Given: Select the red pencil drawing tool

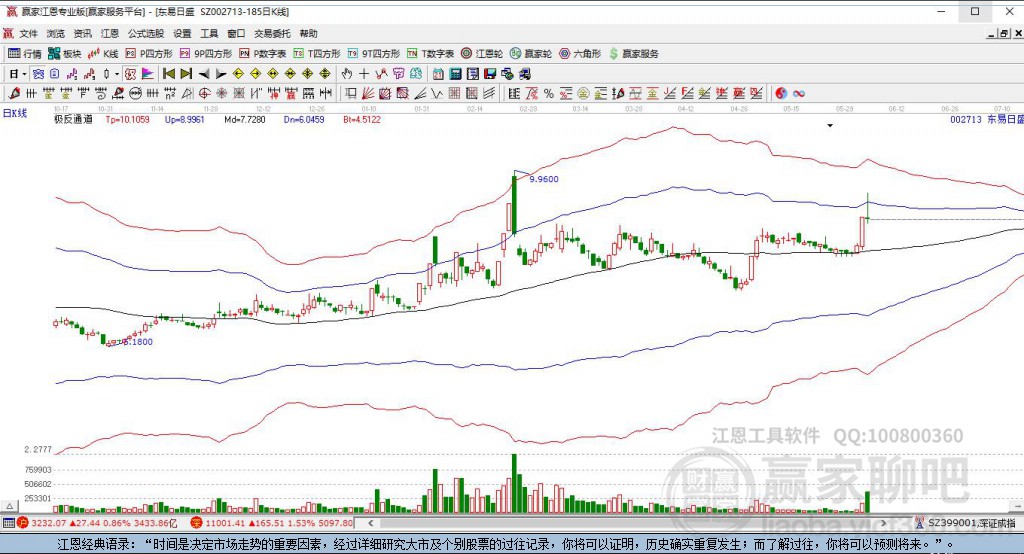Looking at the screenshot, I should pos(14,93).
